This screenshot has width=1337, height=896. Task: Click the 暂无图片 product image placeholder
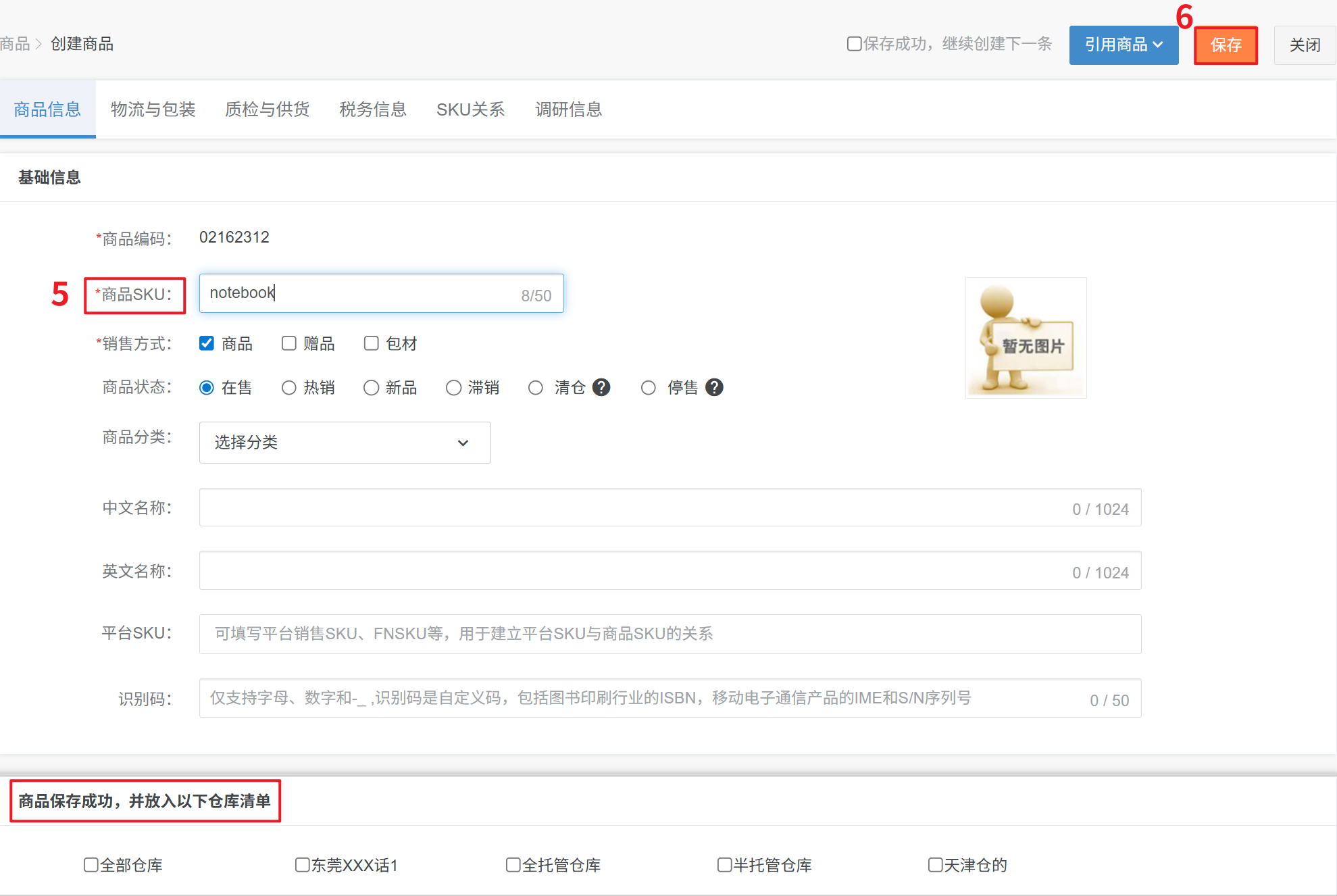(1026, 338)
